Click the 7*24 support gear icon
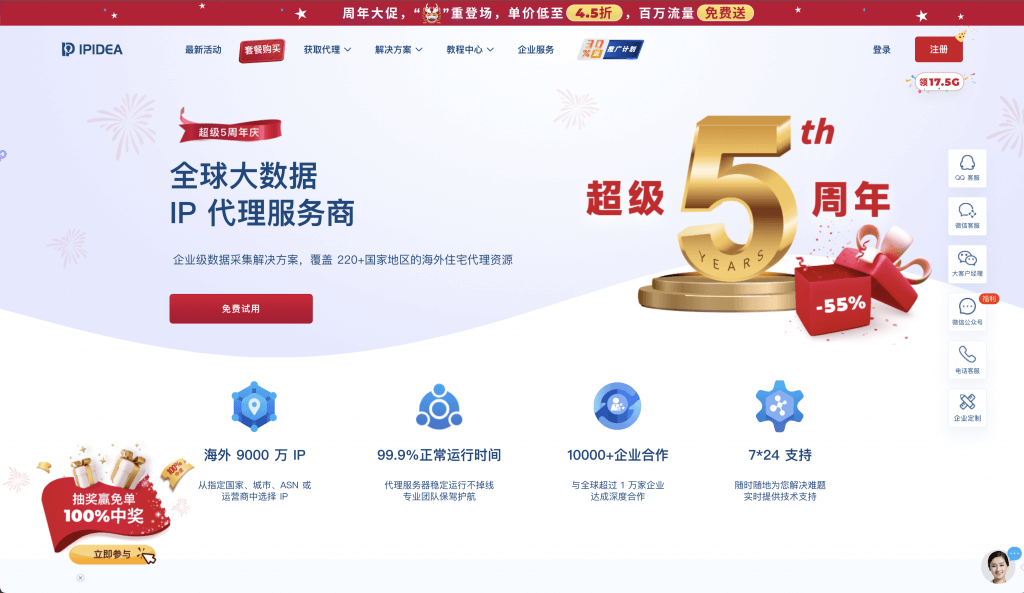 [x=779, y=406]
